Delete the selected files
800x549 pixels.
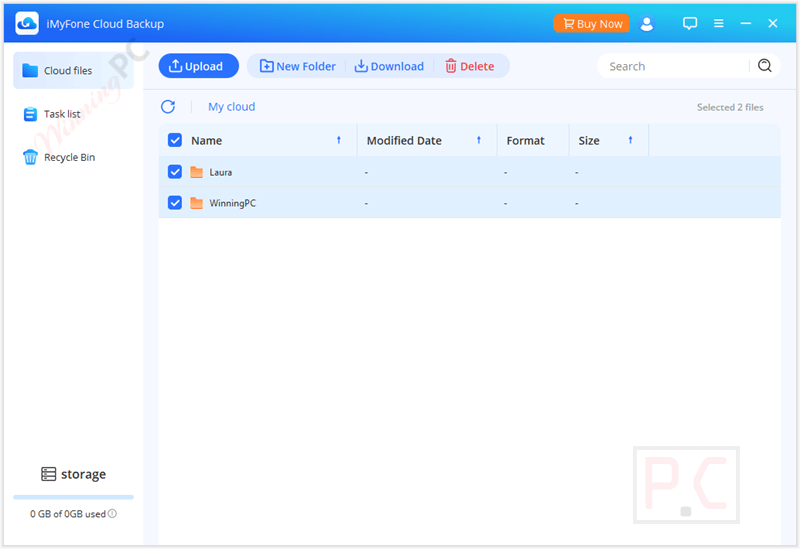pyautogui.click(x=469, y=66)
